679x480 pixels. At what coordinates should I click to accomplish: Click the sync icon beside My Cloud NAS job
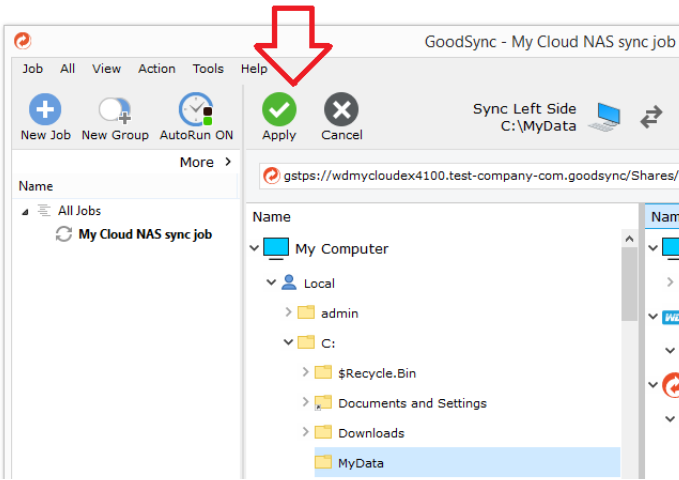[x=64, y=234]
